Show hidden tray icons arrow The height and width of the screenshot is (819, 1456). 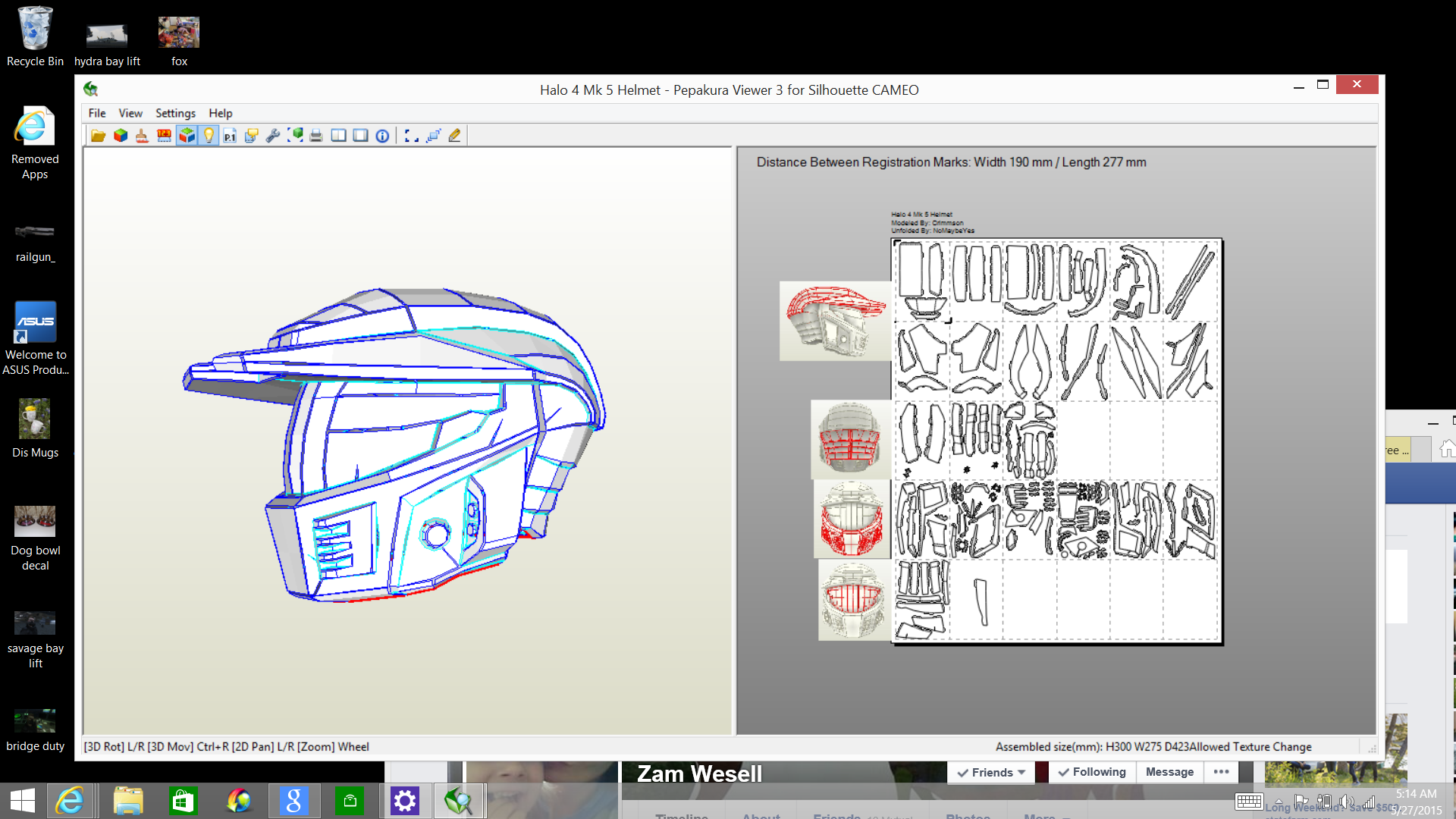pyautogui.click(x=1279, y=802)
